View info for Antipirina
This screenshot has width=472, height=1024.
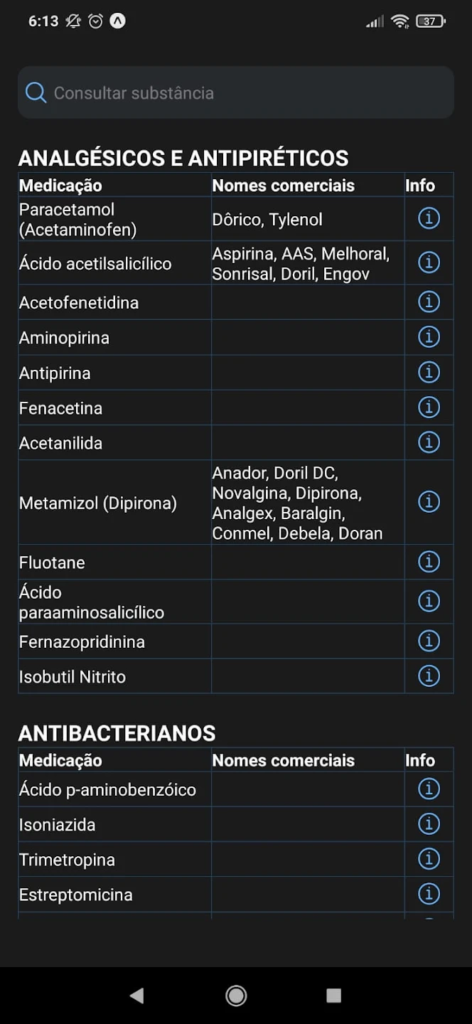[429, 373]
